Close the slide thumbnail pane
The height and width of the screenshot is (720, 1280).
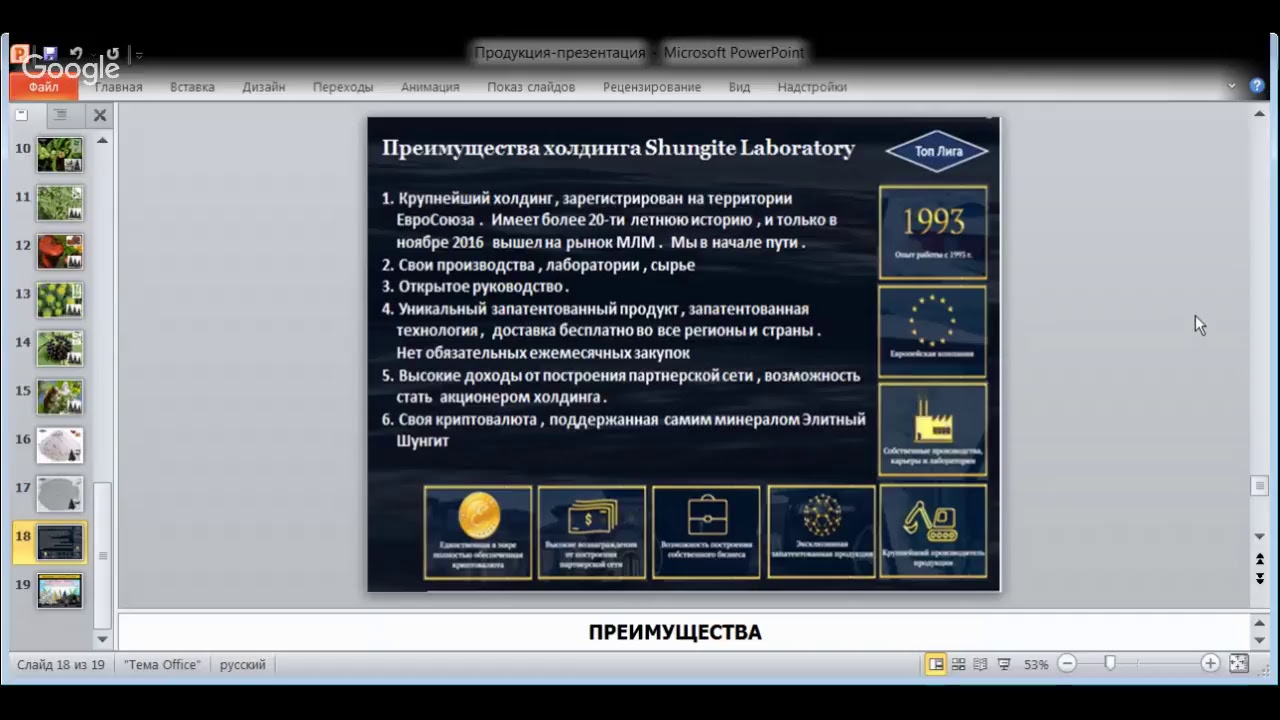tap(100, 115)
